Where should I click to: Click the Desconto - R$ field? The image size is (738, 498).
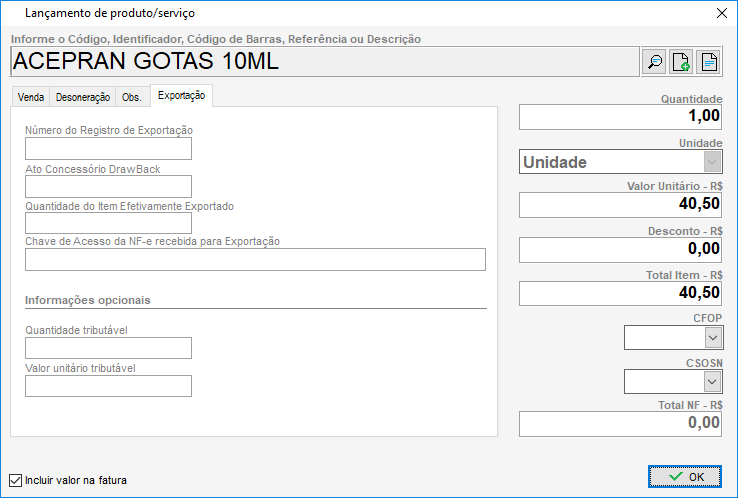click(x=620, y=249)
